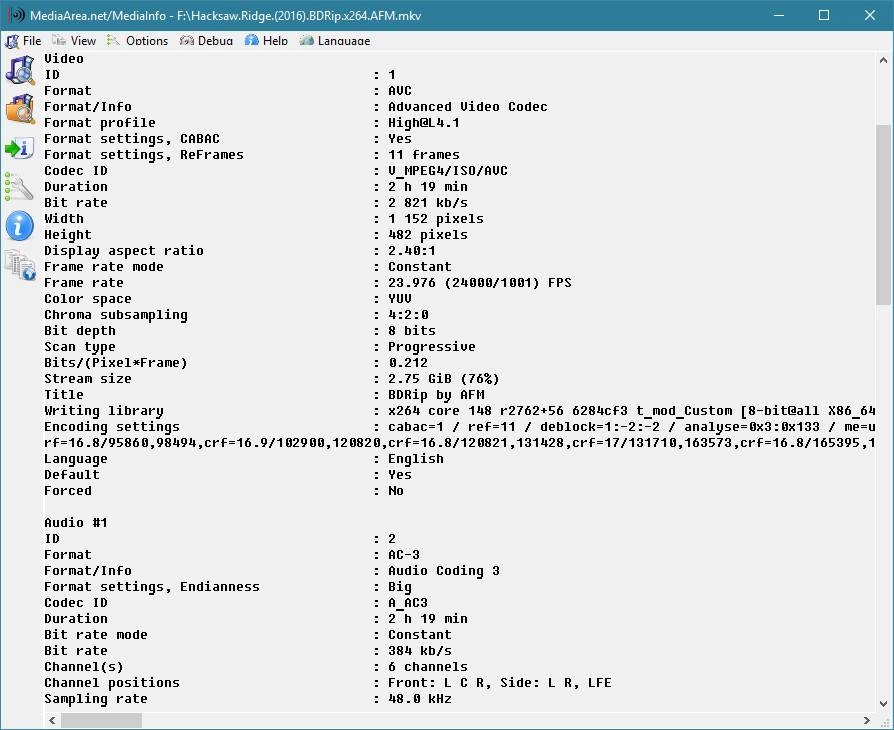Click the 'Chroma subsampling' label
The height and width of the screenshot is (730, 894).
coord(116,315)
